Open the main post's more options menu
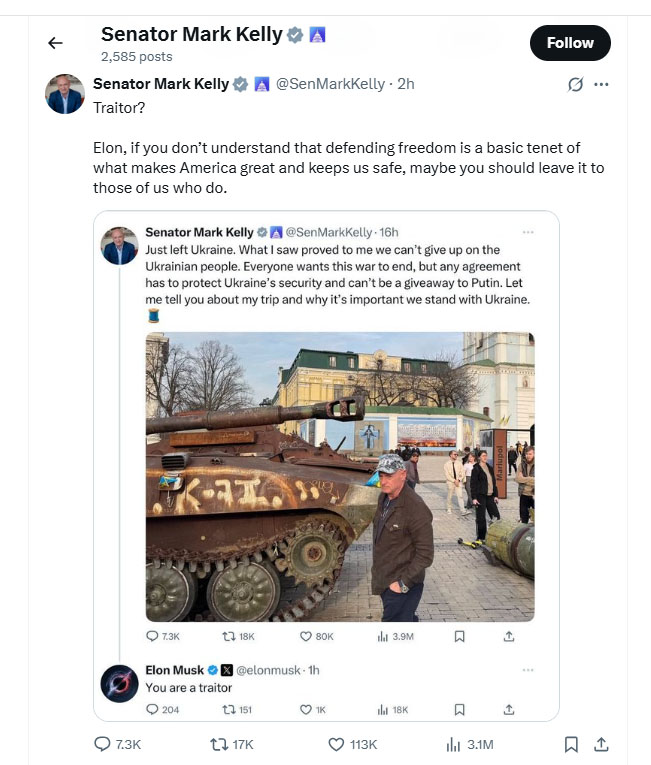This screenshot has width=651, height=765. click(x=601, y=85)
